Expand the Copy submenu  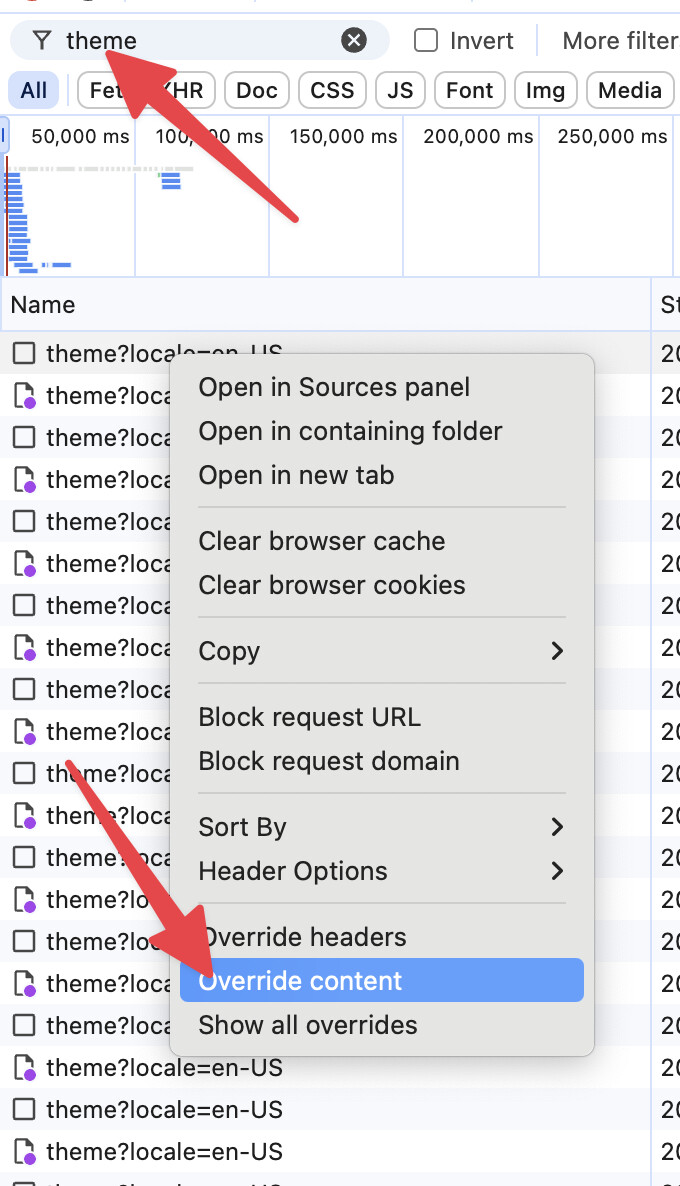tap(381, 651)
